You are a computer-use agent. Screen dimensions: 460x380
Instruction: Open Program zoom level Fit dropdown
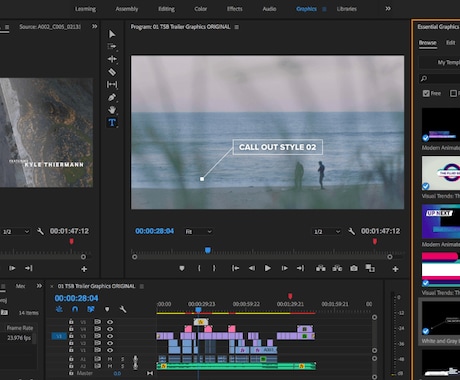point(198,231)
